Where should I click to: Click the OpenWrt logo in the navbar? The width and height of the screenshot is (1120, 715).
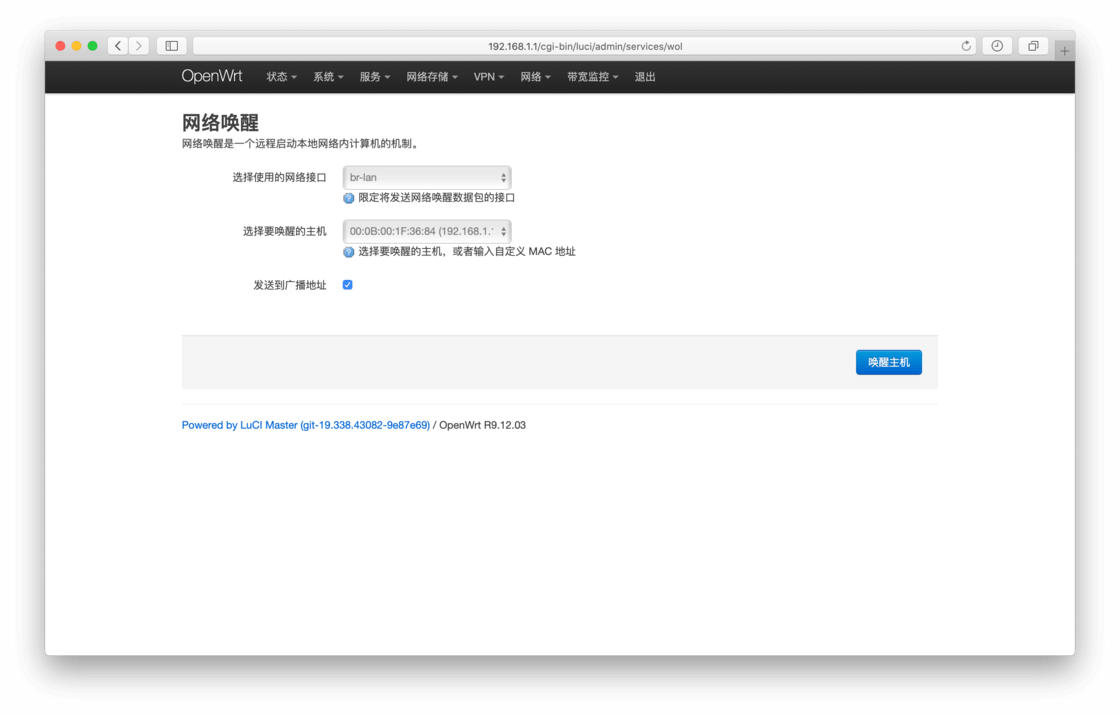(212, 76)
